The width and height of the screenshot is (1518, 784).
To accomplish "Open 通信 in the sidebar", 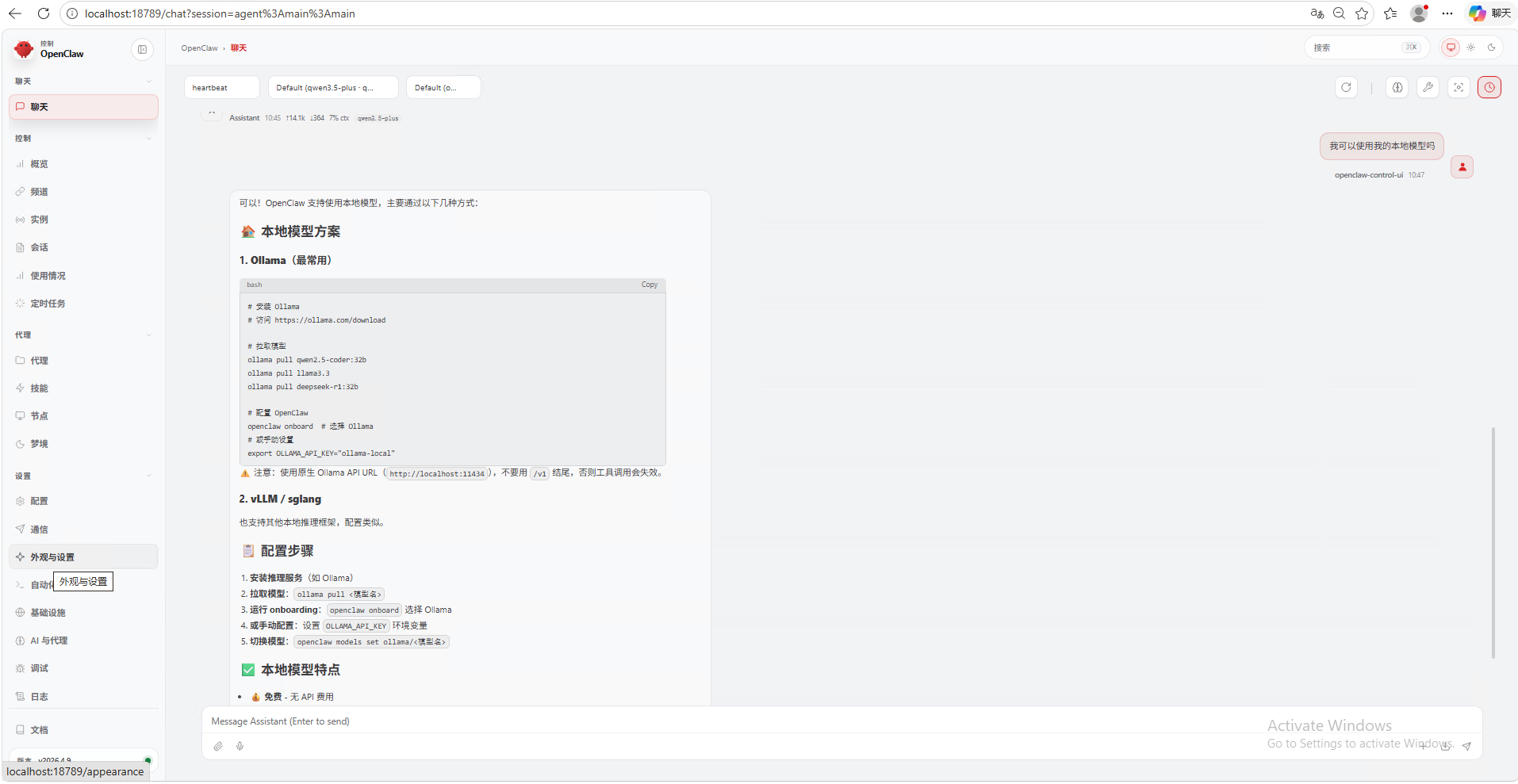I will click(x=83, y=530).
